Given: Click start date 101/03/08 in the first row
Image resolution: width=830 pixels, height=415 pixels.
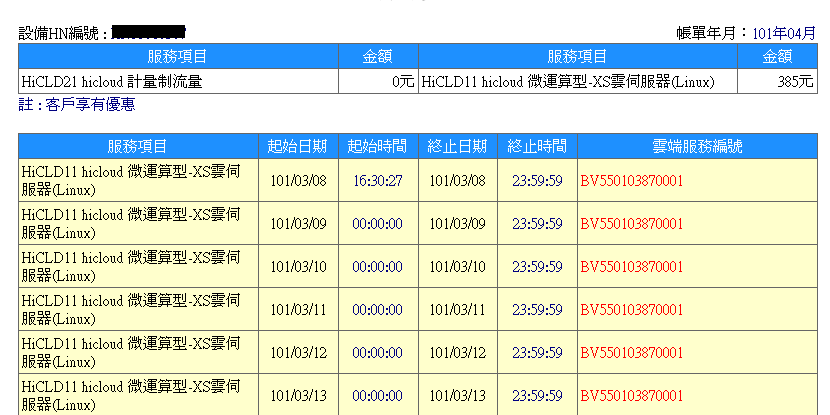Looking at the screenshot, I should click(298, 181).
